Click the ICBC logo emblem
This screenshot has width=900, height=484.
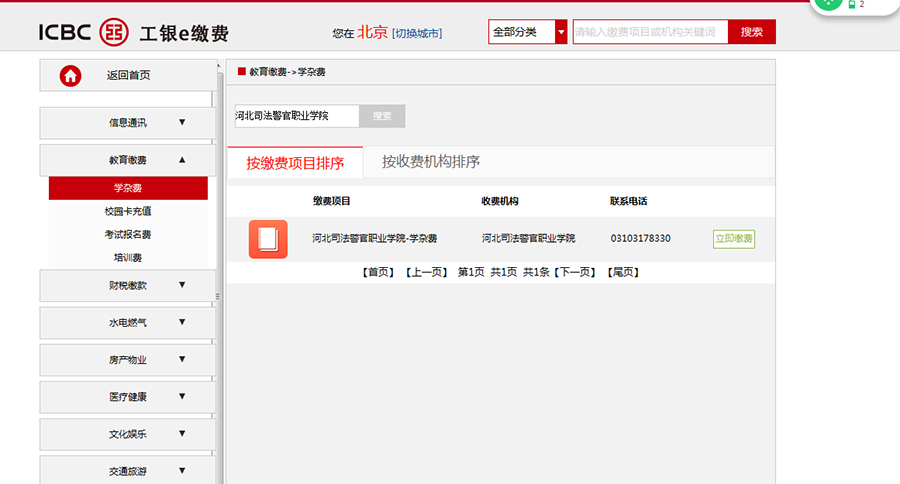pyautogui.click(x=114, y=32)
